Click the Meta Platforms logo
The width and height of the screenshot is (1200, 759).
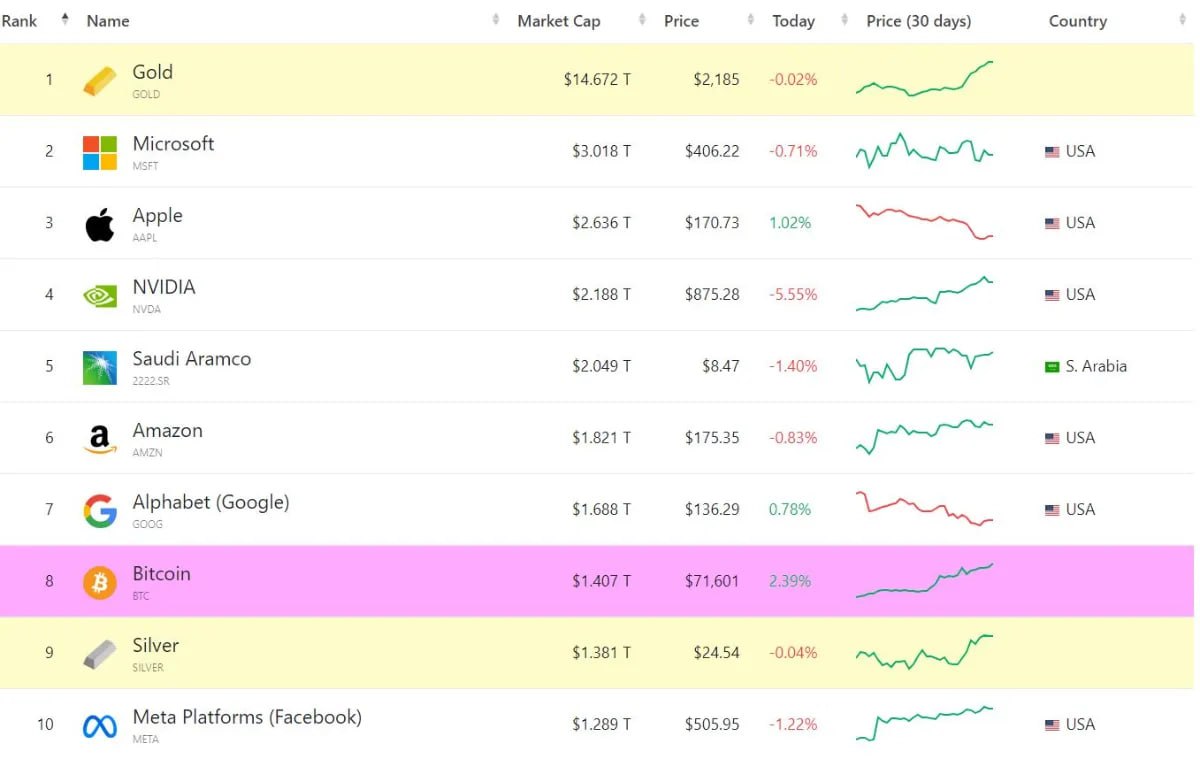(x=99, y=726)
